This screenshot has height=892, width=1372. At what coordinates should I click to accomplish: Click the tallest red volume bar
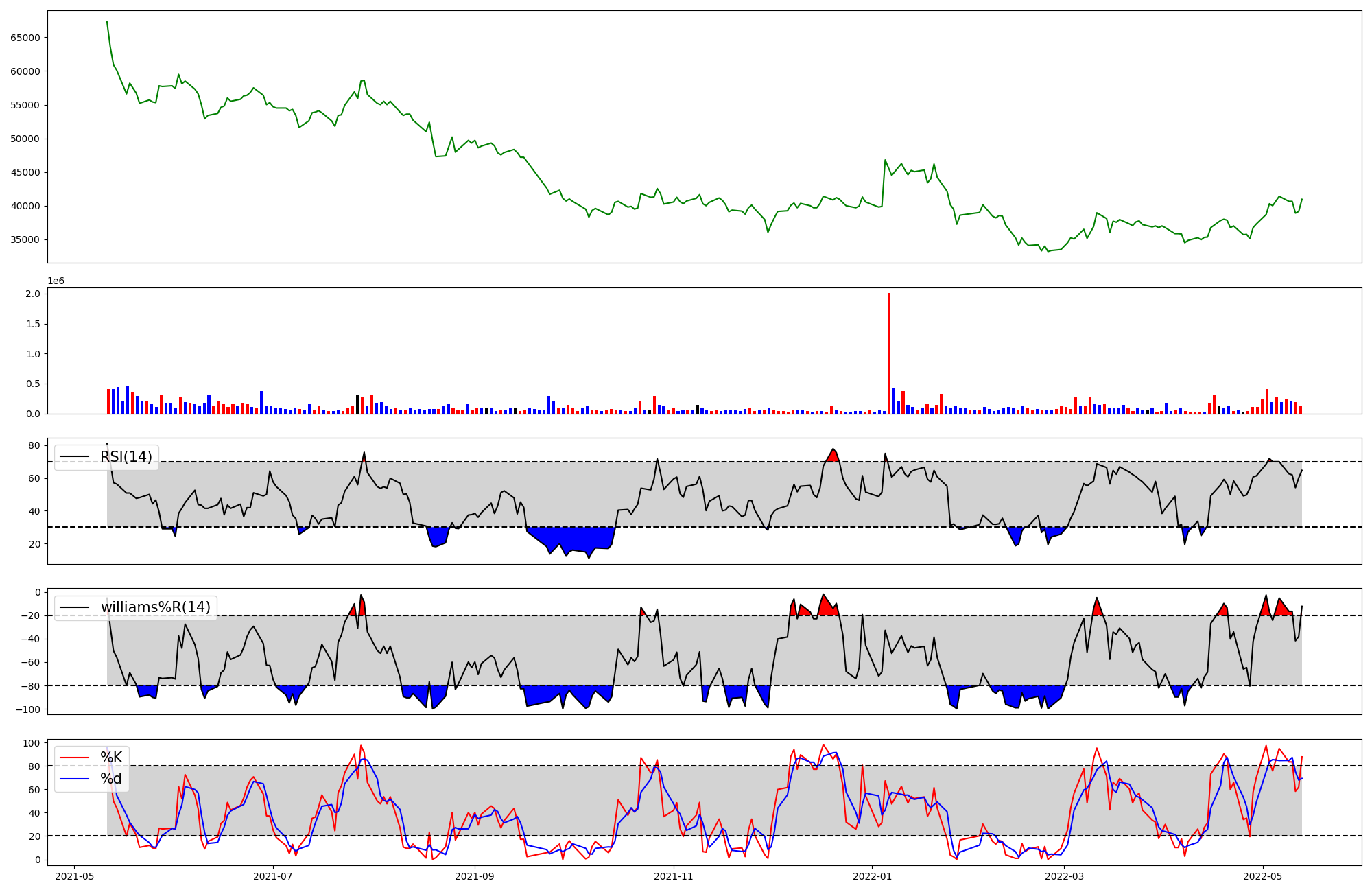(x=889, y=353)
